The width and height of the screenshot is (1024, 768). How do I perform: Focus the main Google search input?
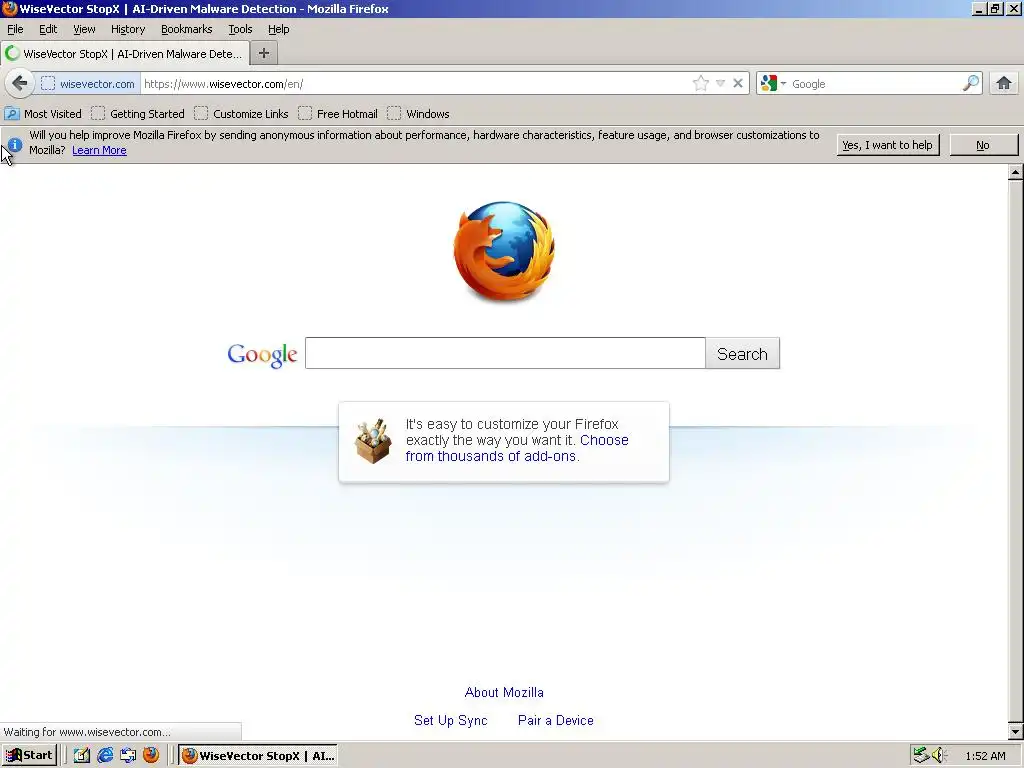[505, 353]
